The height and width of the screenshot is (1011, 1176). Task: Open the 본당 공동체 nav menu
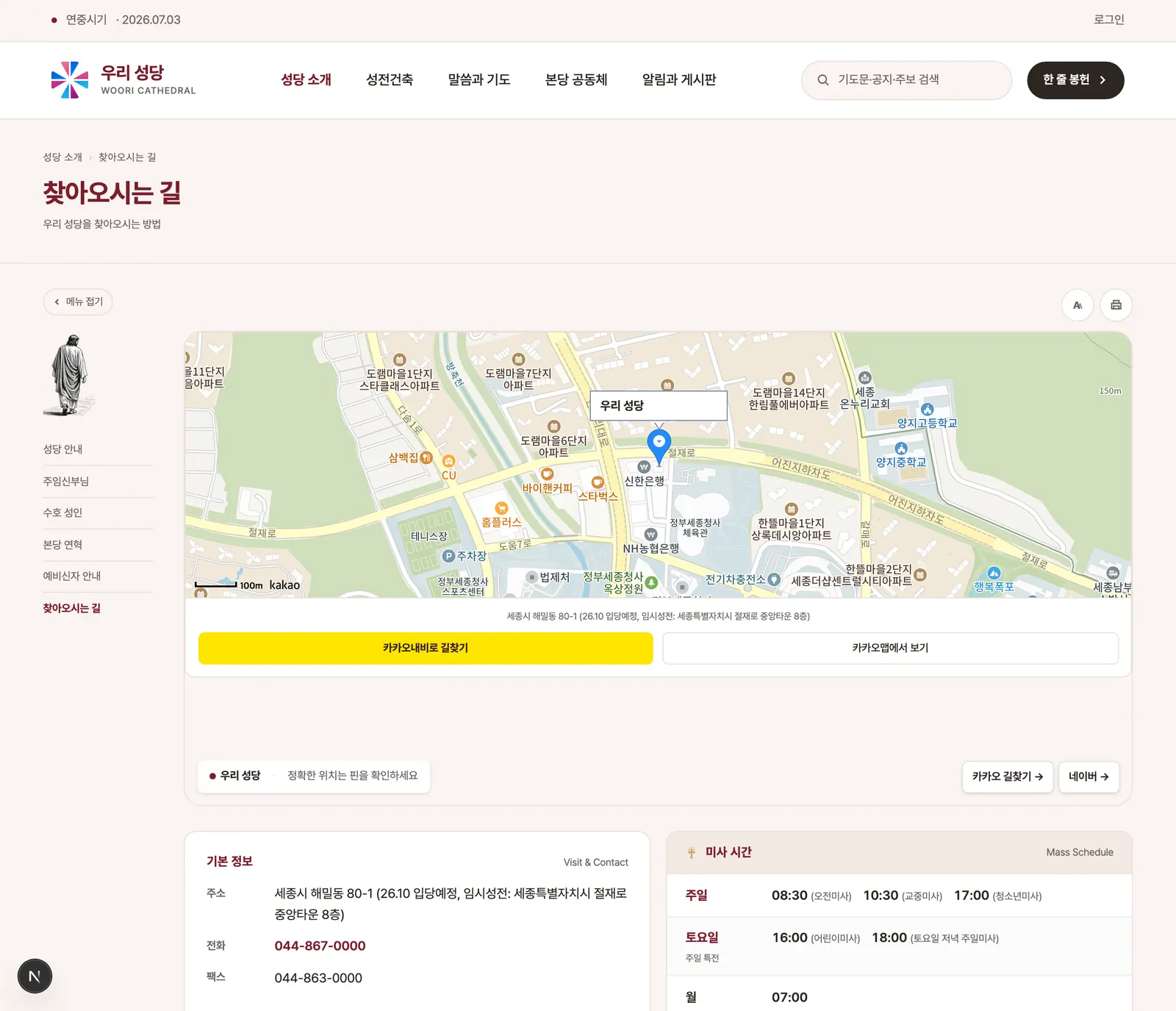[x=576, y=80]
